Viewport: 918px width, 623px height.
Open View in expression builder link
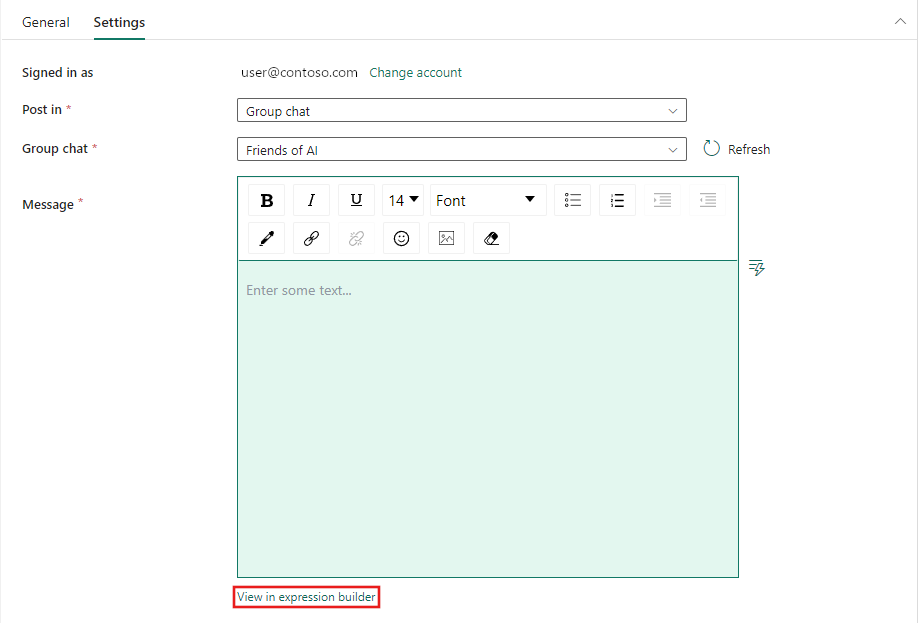pyautogui.click(x=306, y=597)
